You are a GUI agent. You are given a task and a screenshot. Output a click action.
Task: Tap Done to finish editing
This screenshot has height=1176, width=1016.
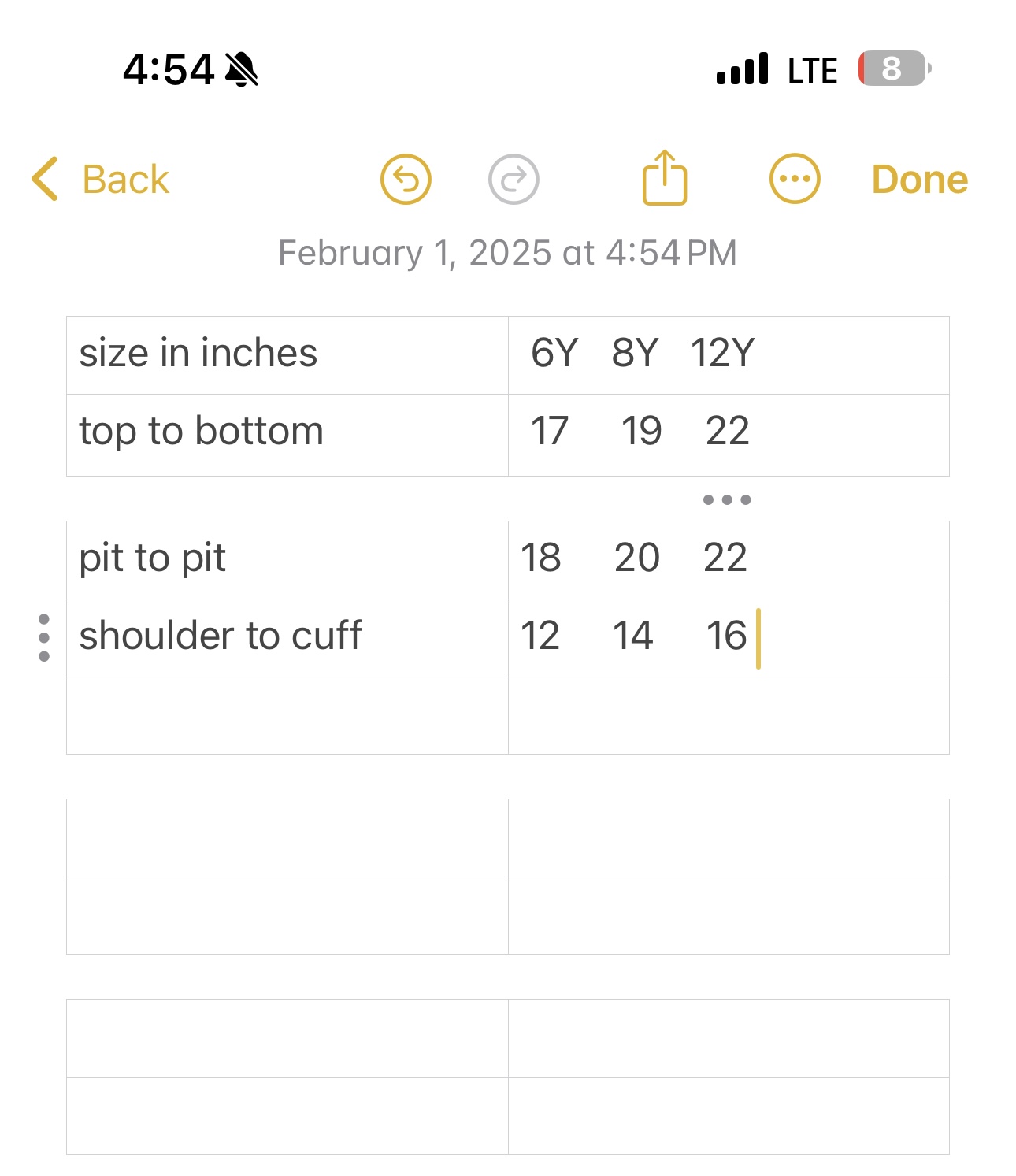coord(920,180)
